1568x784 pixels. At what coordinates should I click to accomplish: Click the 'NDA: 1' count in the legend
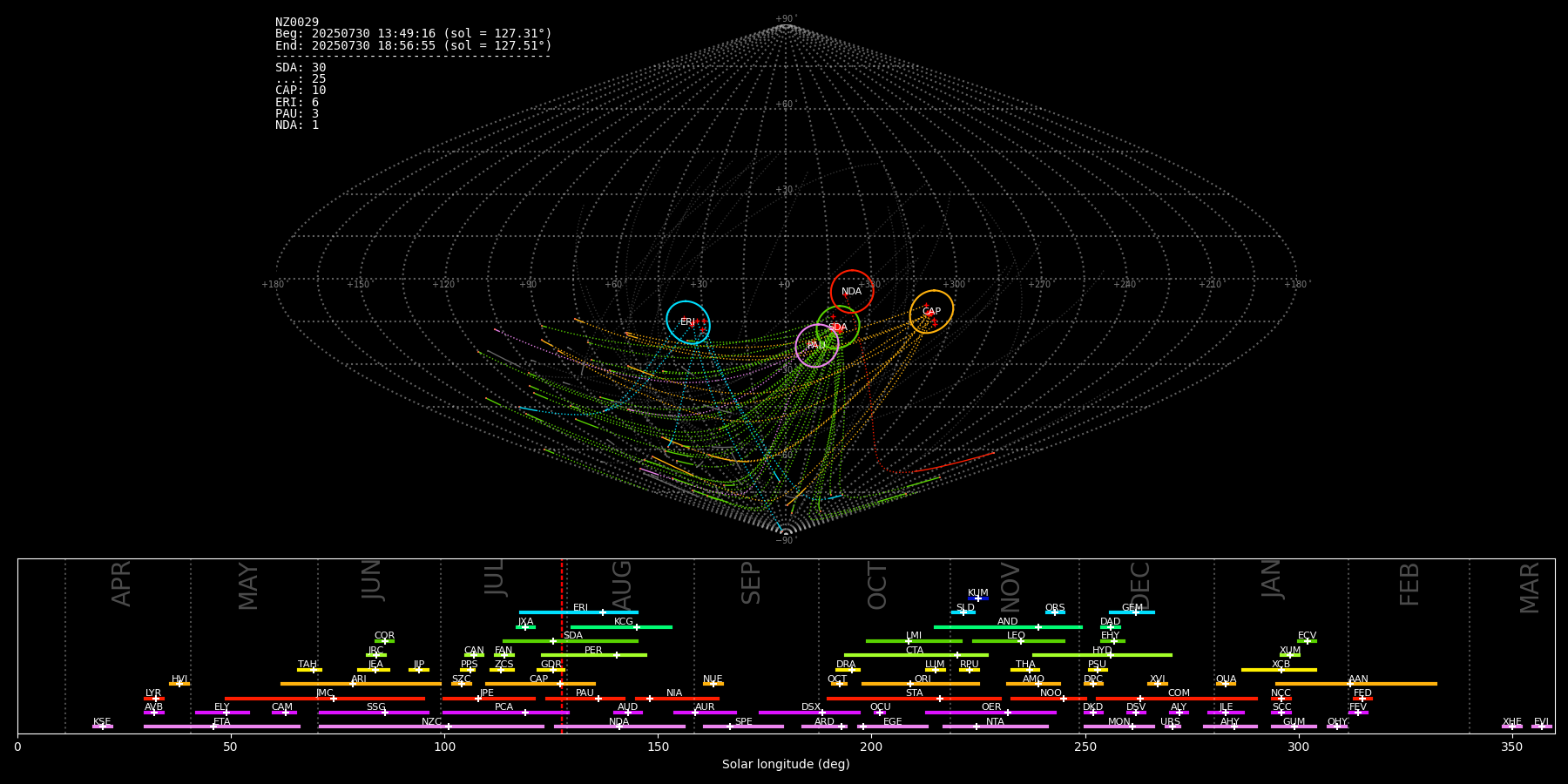click(297, 125)
